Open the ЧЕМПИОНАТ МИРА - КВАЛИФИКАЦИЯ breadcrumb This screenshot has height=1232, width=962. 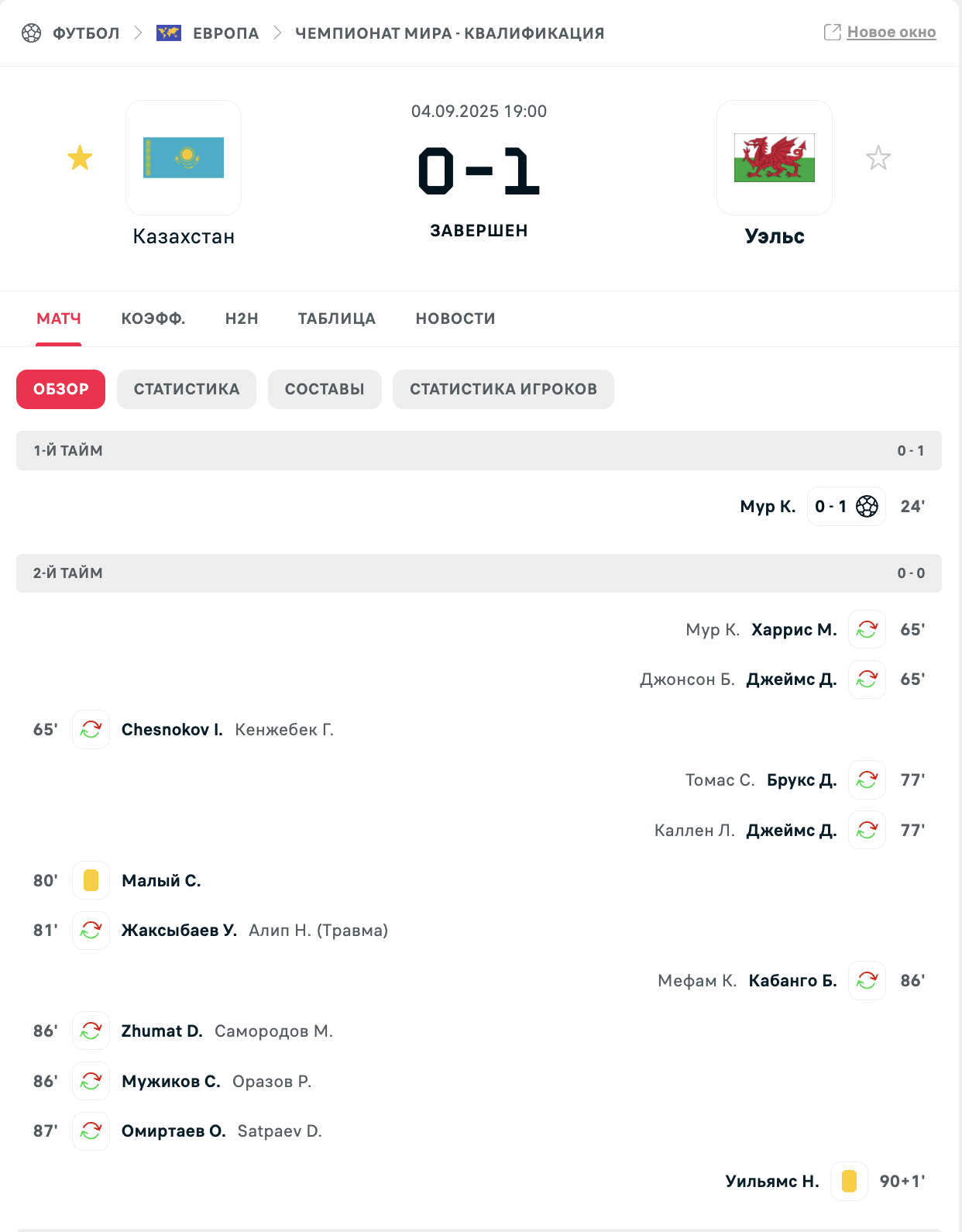(450, 33)
